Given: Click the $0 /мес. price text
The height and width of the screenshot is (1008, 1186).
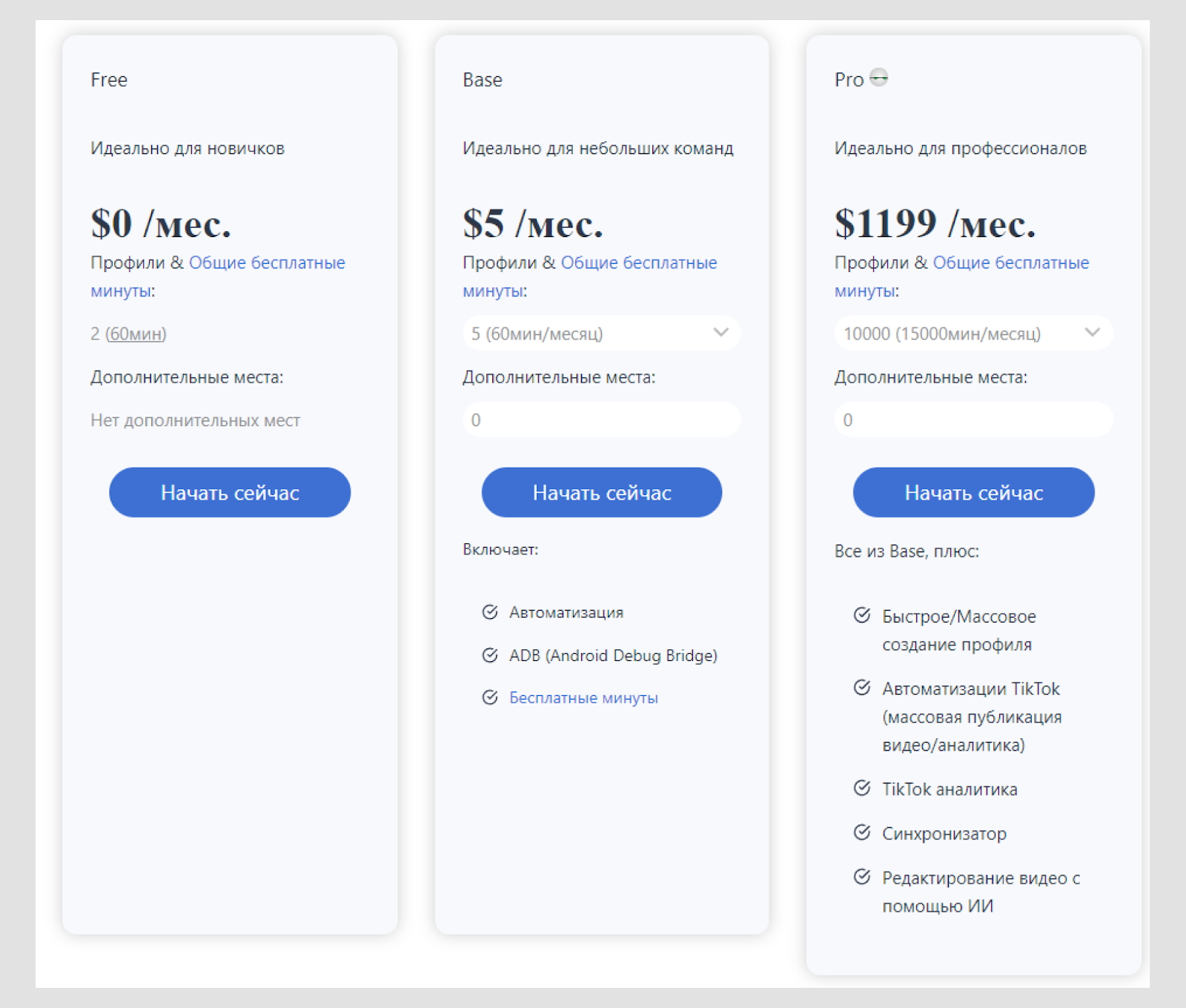Looking at the screenshot, I should pos(161,224).
